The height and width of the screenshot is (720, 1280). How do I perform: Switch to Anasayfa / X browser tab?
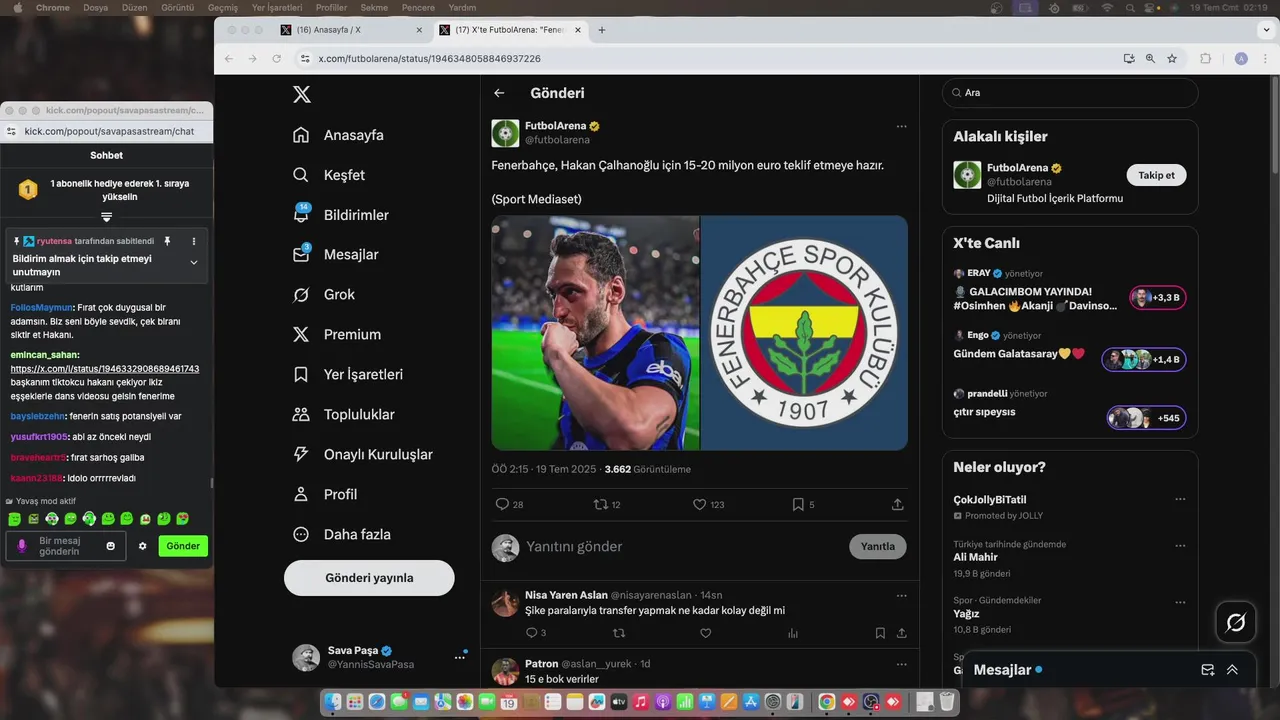[x=351, y=30]
